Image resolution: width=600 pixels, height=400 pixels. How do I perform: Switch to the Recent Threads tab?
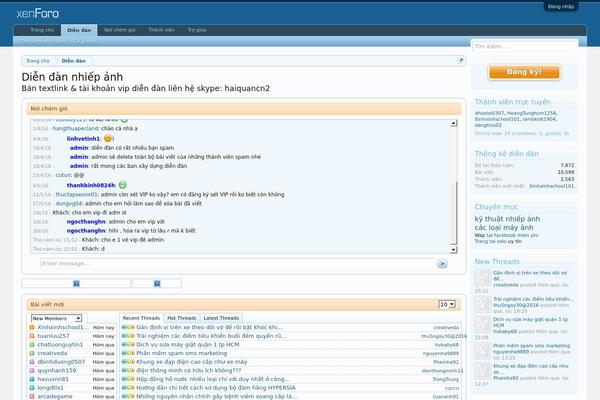pyautogui.click(x=141, y=318)
